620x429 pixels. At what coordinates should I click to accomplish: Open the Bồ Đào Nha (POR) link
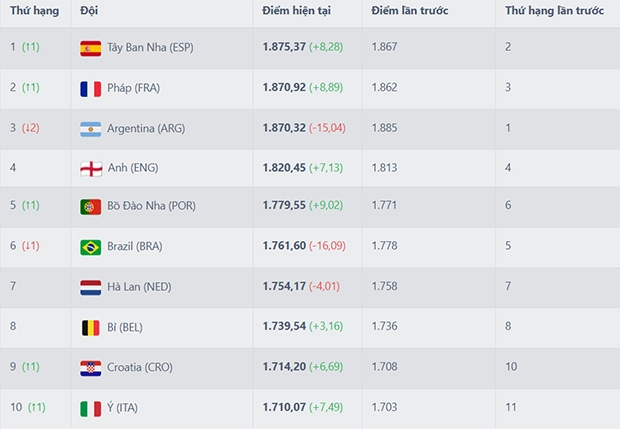(152, 207)
